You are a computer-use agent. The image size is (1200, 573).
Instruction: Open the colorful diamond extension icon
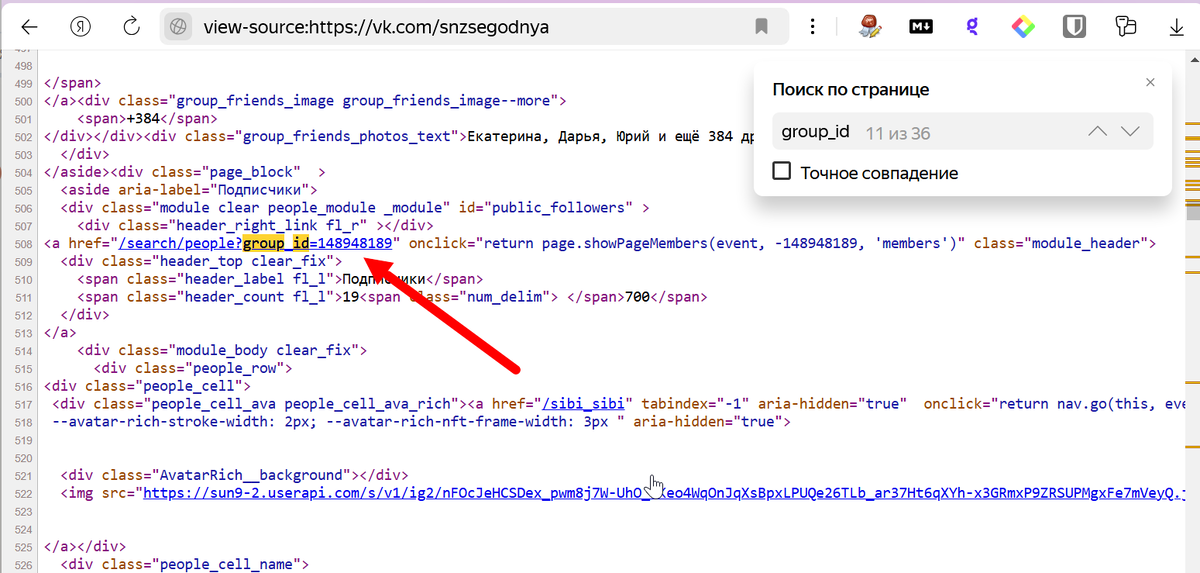coord(1023,27)
